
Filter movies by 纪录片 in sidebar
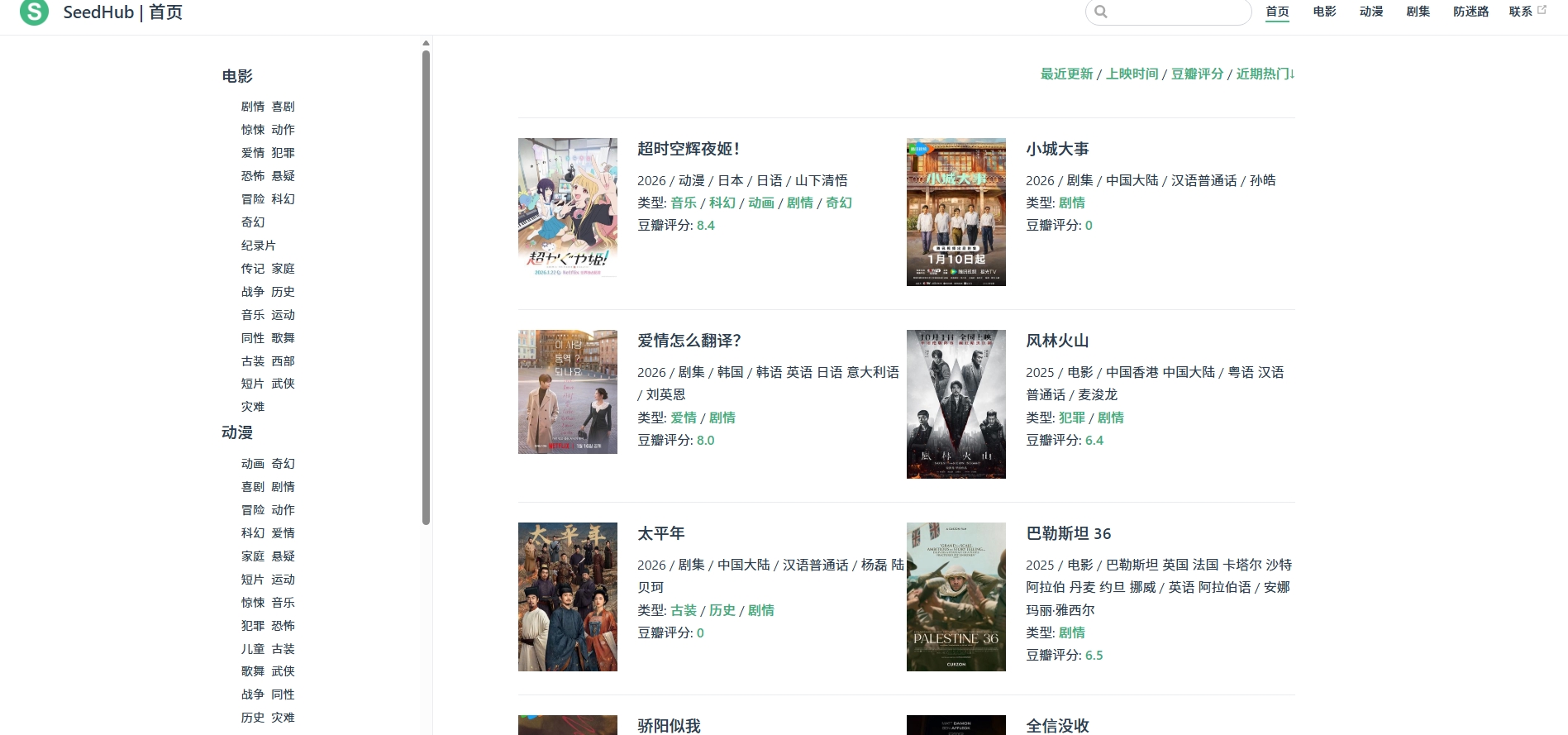tap(259, 246)
